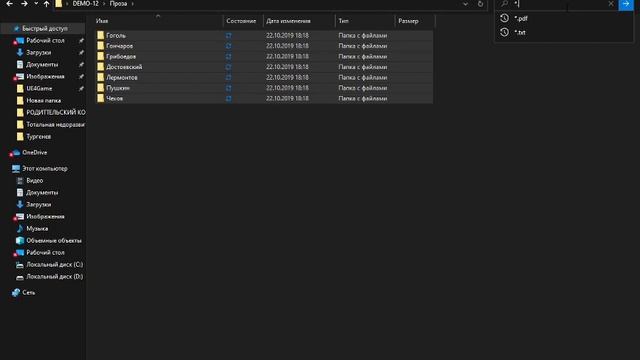Open Новая папка in sidebar

pyautogui.click(x=44, y=100)
